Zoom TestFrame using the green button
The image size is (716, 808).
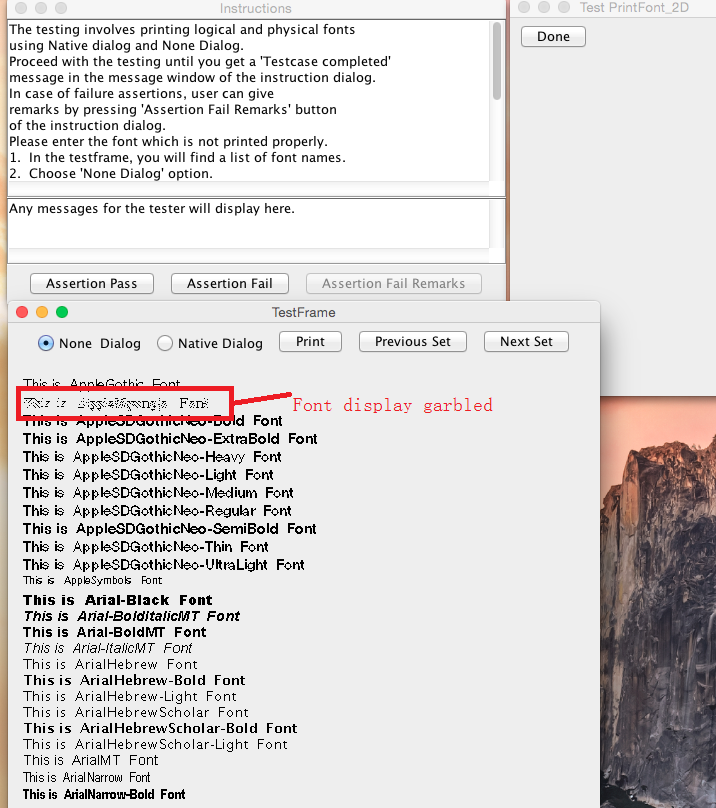[61, 312]
